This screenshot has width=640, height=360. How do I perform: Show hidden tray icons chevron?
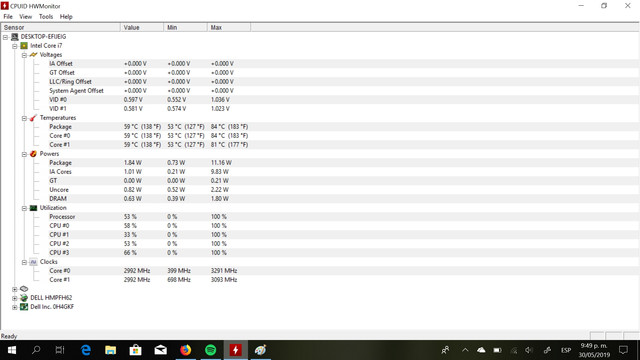click(x=465, y=350)
